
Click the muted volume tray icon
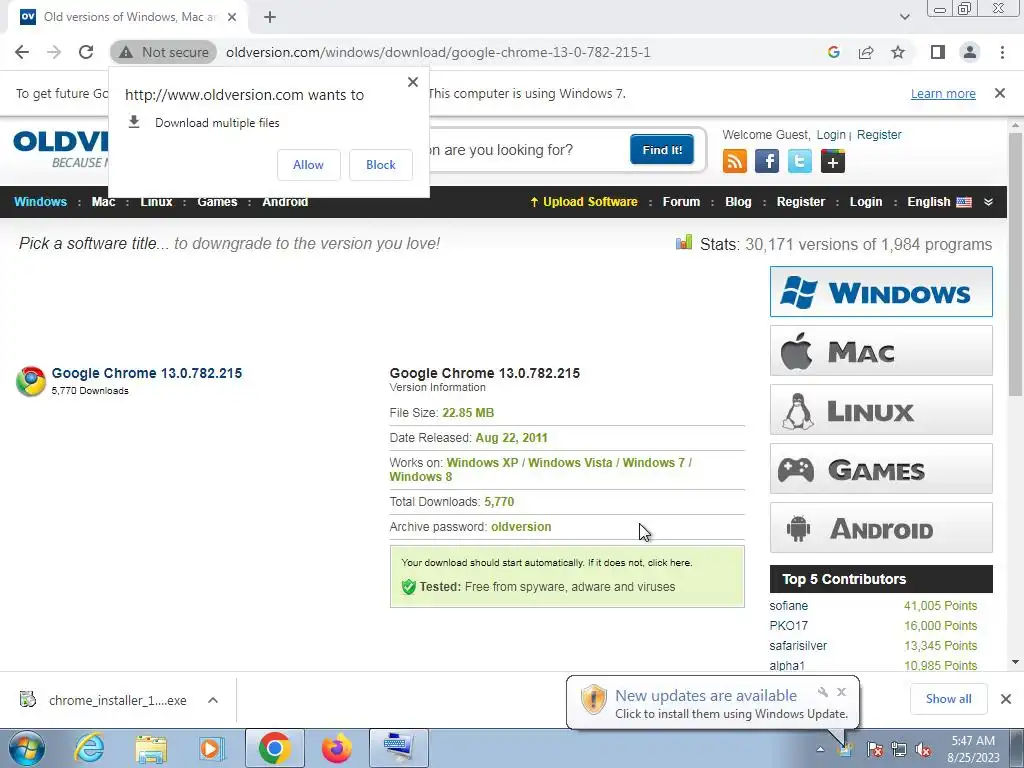tap(923, 750)
